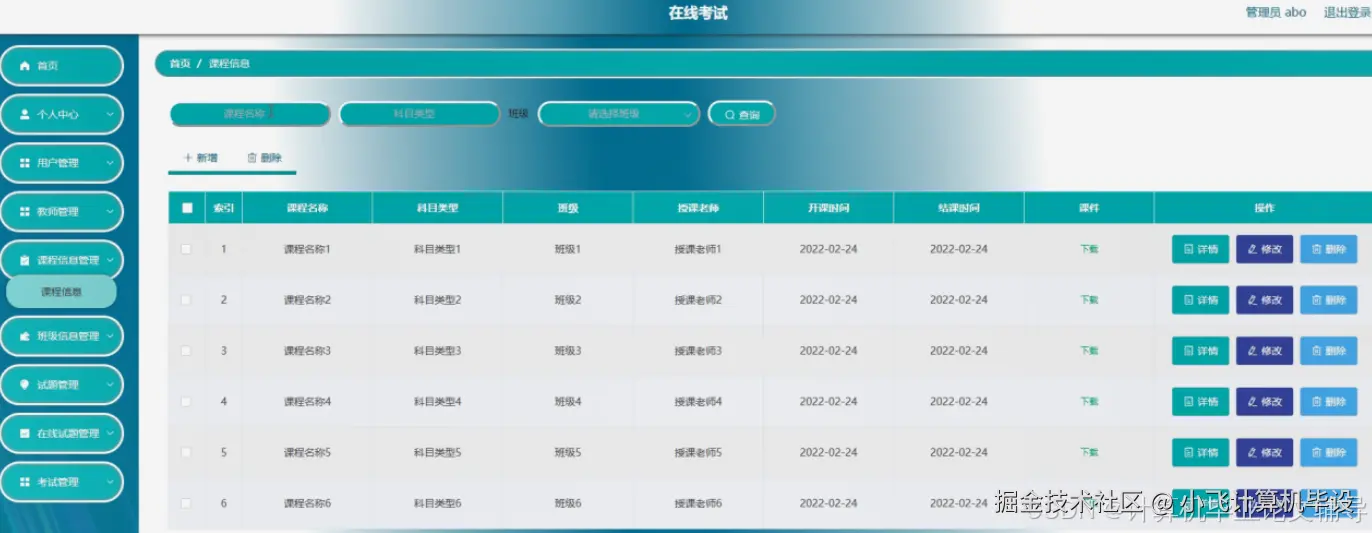Open the 请选择班级 dropdown
The image size is (1372, 533).
coord(619,114)
